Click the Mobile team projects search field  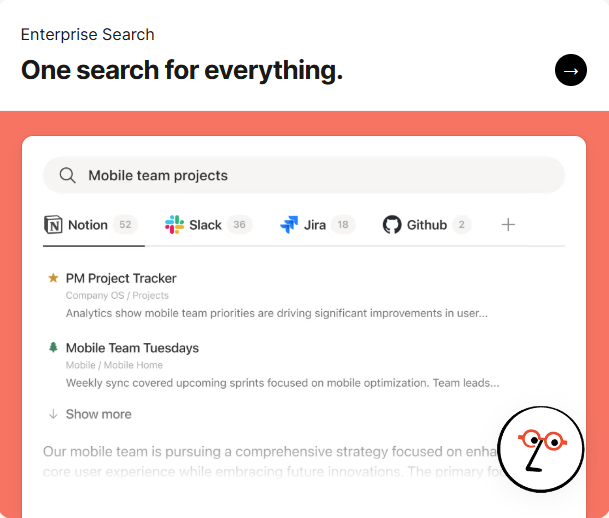pyautogui.click(x=300, y=176)
